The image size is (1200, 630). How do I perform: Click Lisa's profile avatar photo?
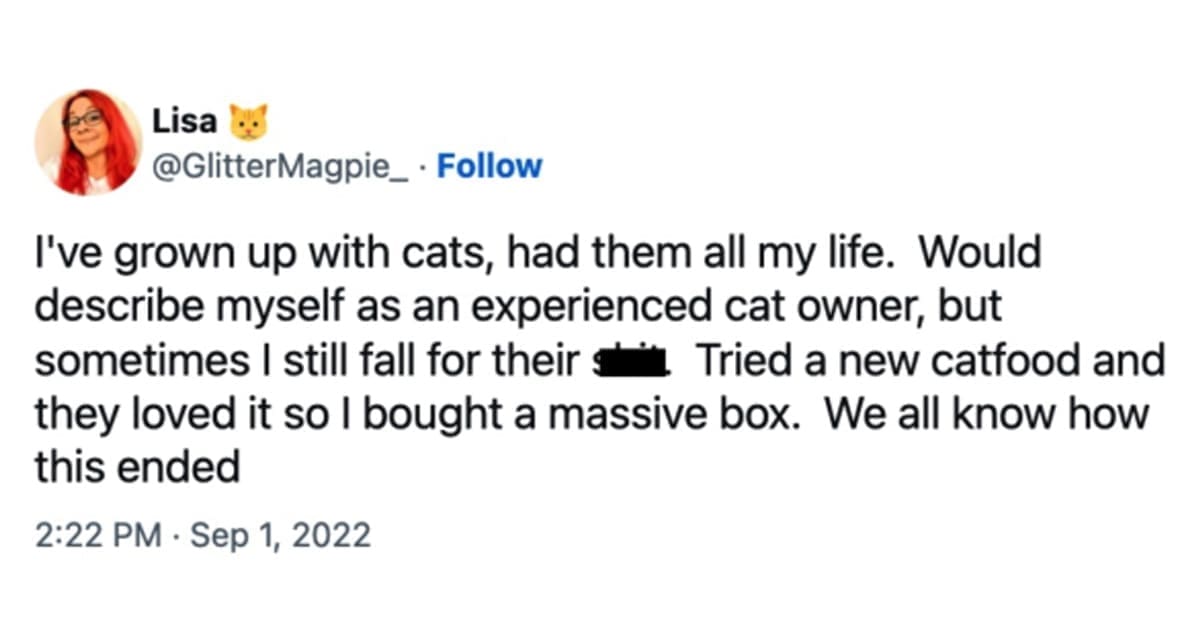88,142
